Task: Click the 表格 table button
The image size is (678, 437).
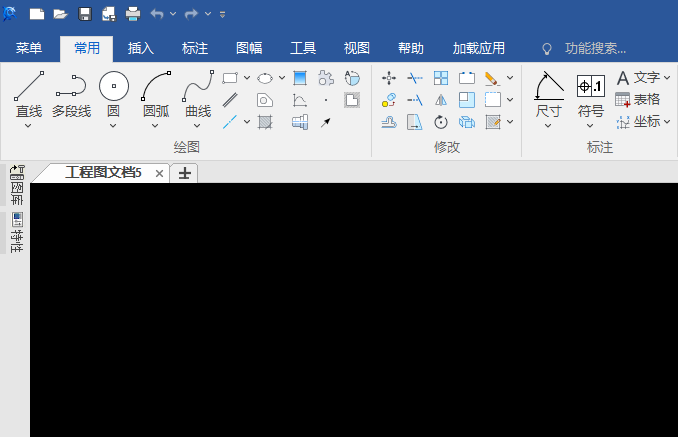Action: pyautogui.click(x=638, y=99)
